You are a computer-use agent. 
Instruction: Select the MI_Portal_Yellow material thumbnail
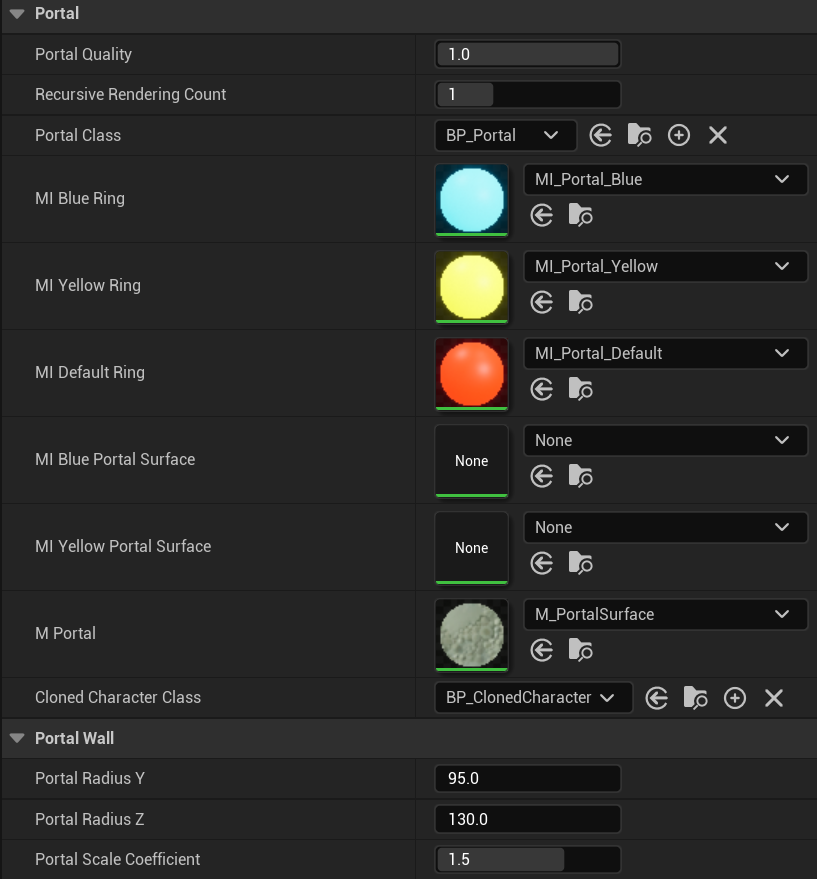(472, 287)
